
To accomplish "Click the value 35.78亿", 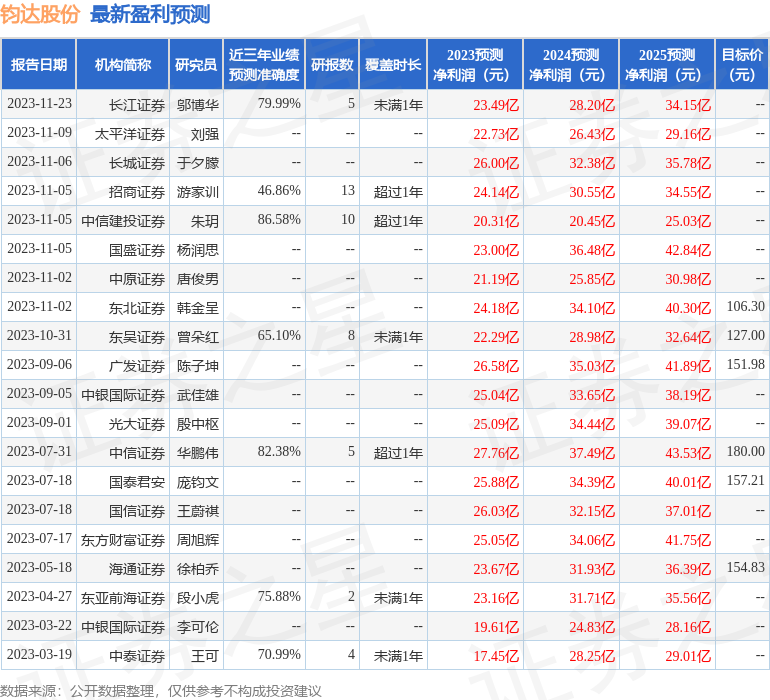I will 688,163.
